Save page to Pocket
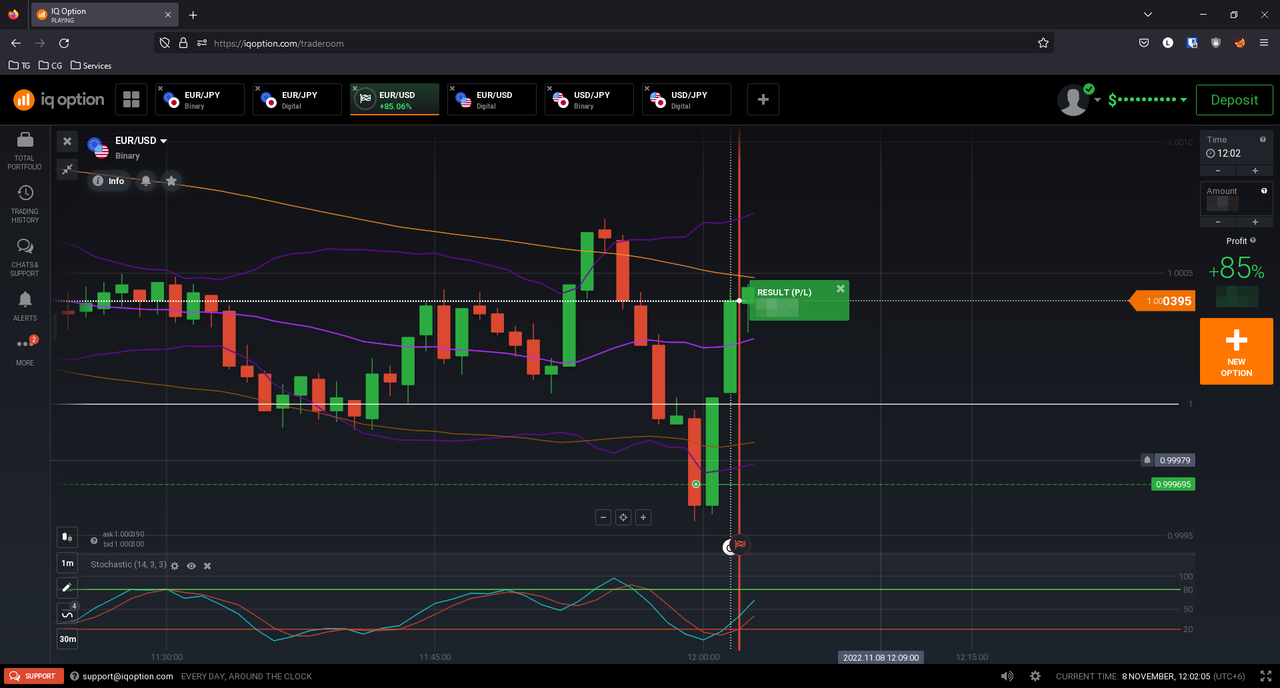 click(x=1143, y=43)
